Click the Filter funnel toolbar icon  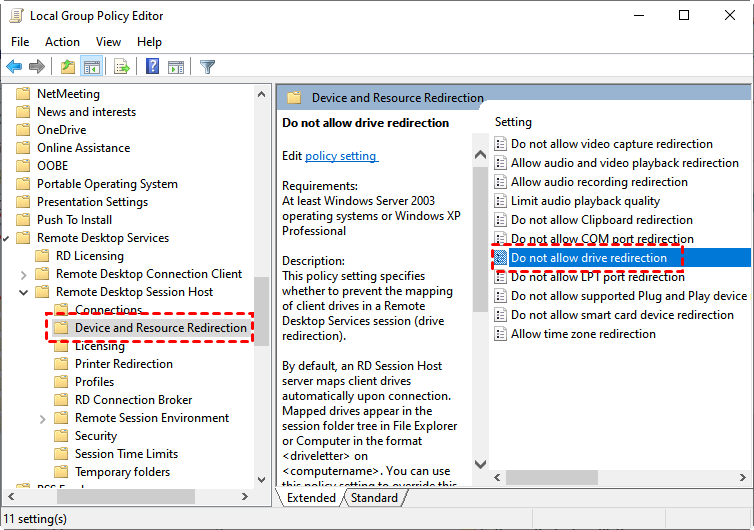click(207, 67)
